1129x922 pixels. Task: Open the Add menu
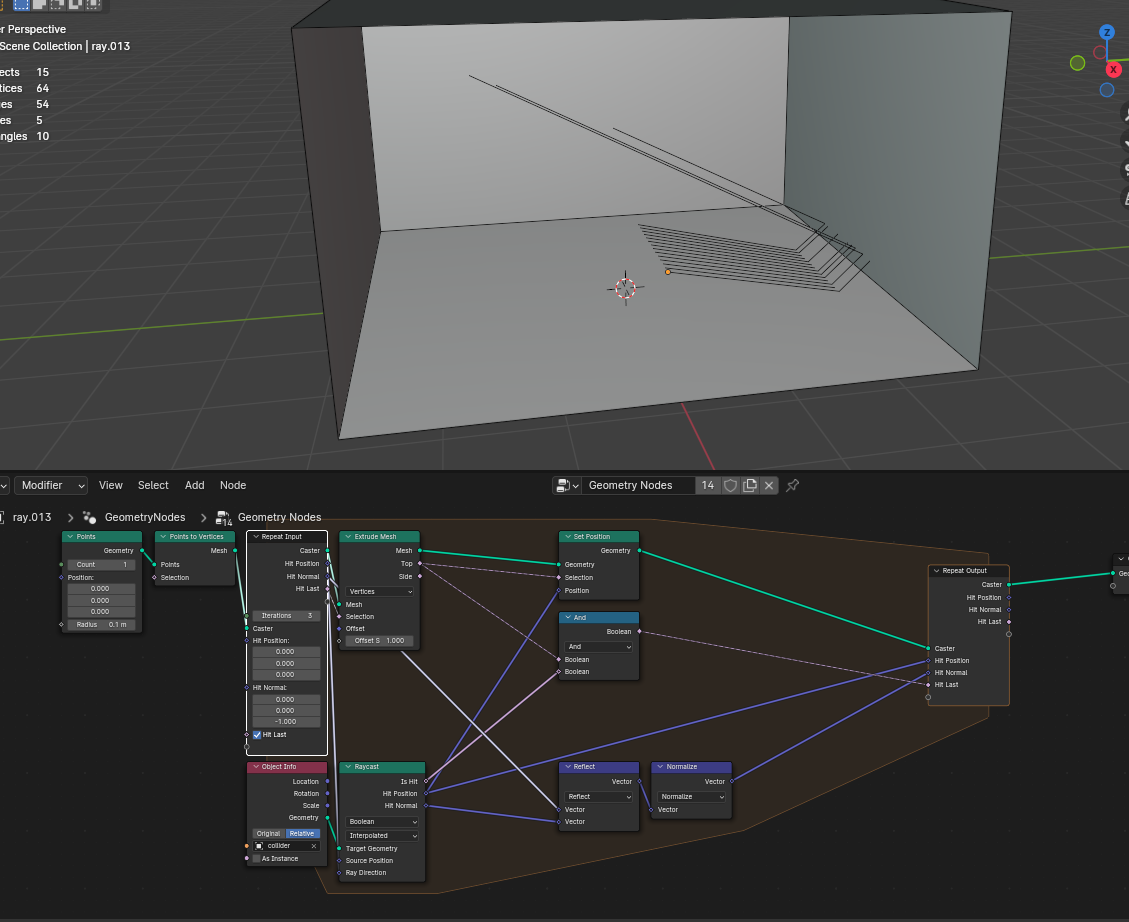(x=194, y=486)
